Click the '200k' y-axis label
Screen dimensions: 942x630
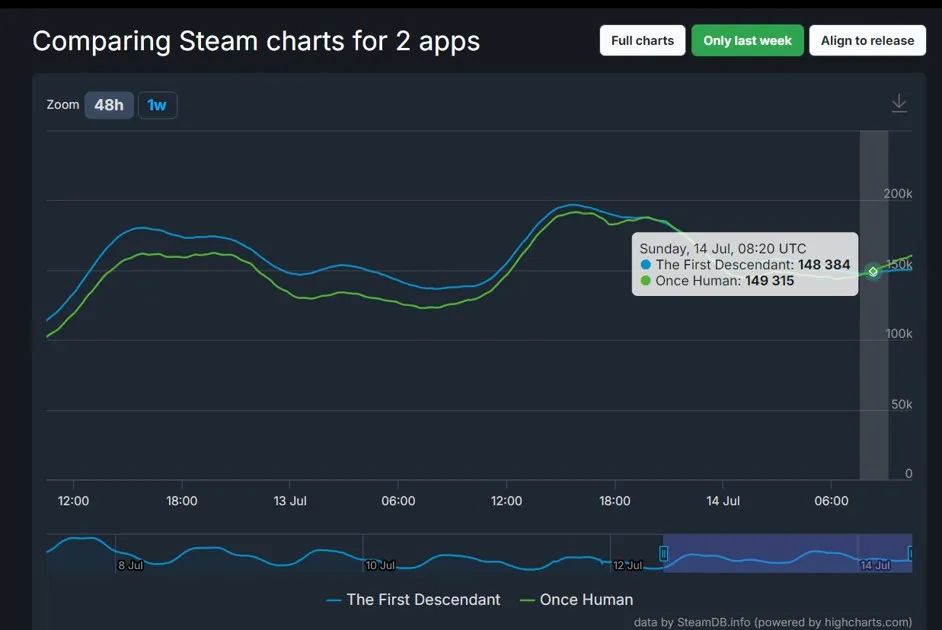click(x=898, y=193)
